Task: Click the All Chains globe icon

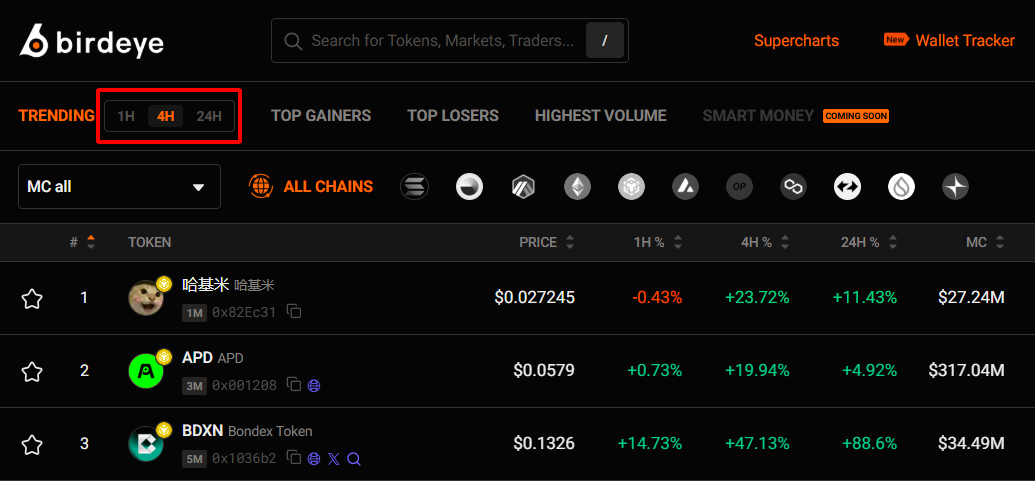Action: tap(260, 187)
